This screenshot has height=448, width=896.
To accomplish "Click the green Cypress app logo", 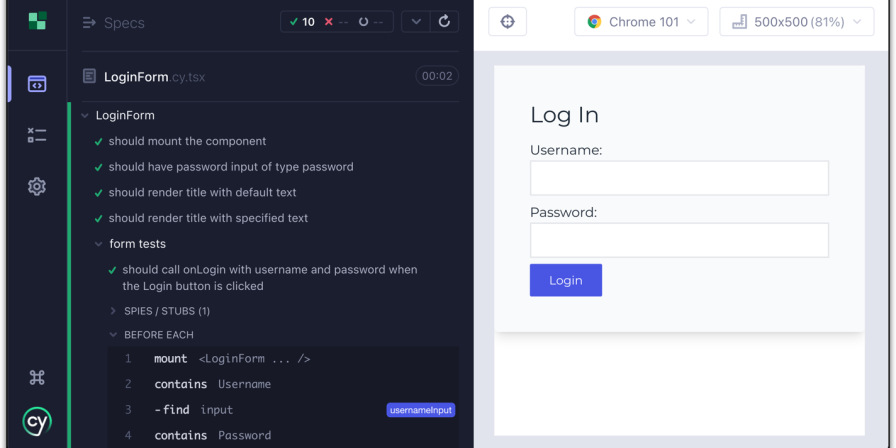I will point(37,21).
